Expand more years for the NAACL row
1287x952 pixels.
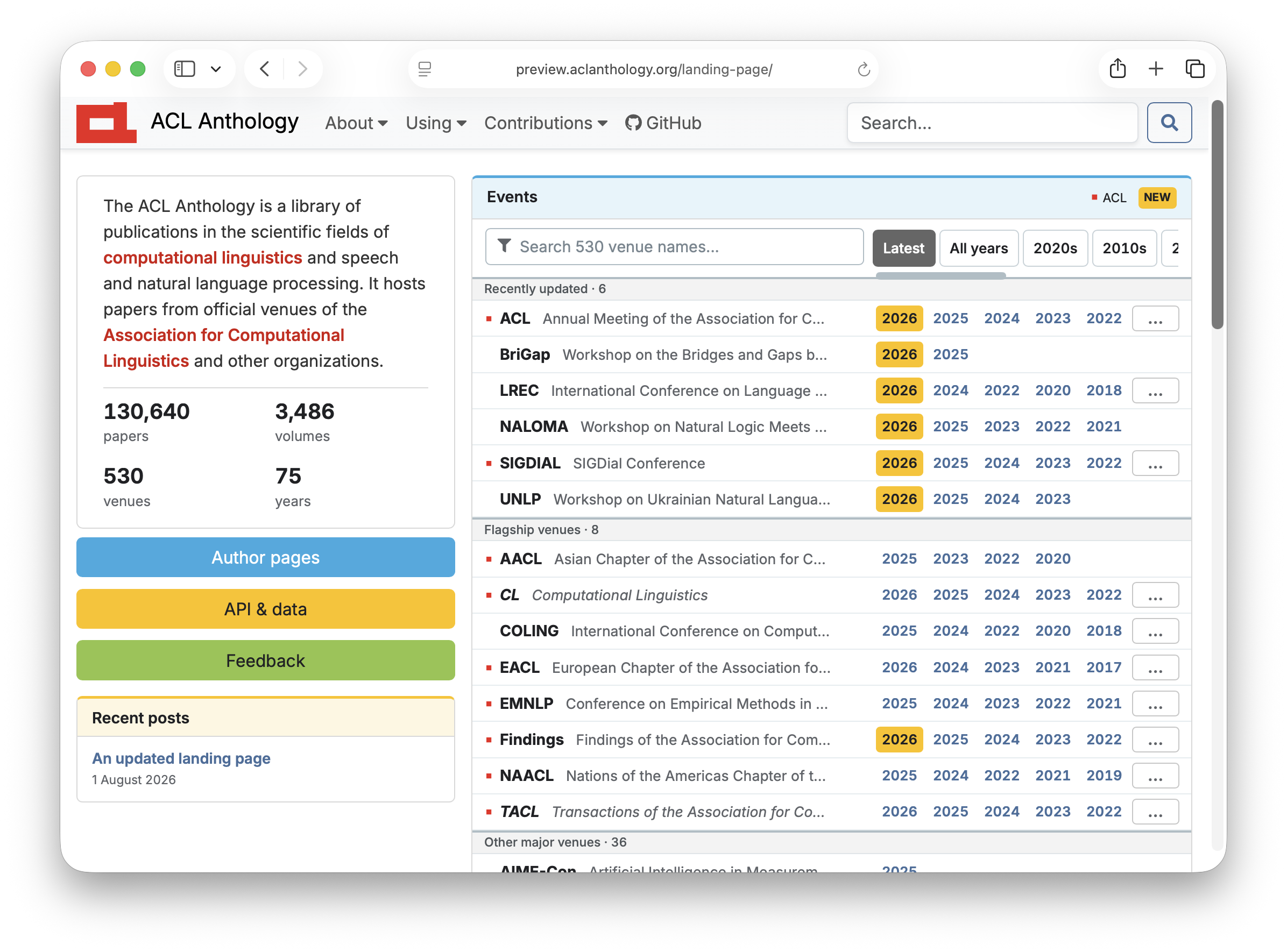point(1155,776)
